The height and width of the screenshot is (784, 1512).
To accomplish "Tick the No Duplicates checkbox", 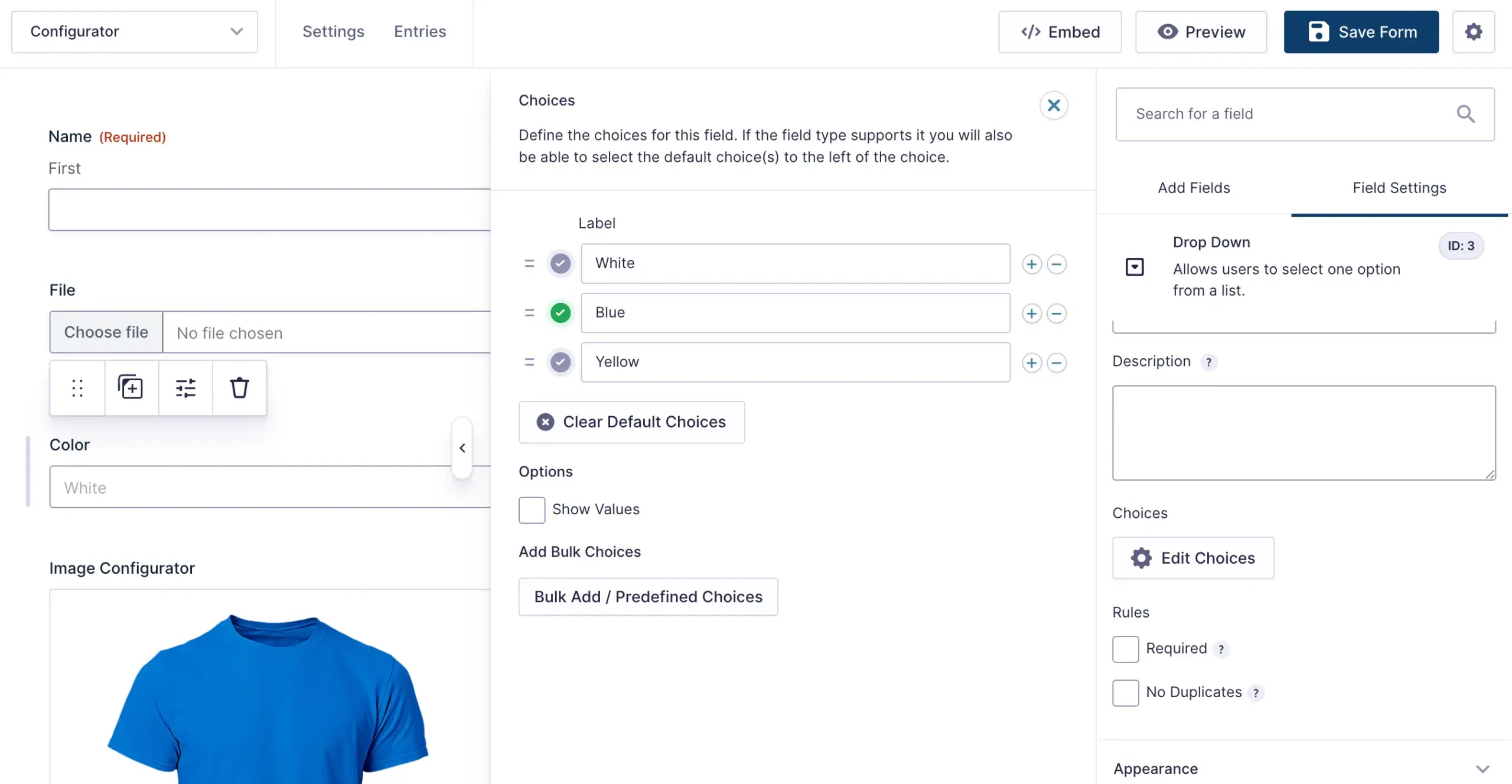I will click(1125, 692).
